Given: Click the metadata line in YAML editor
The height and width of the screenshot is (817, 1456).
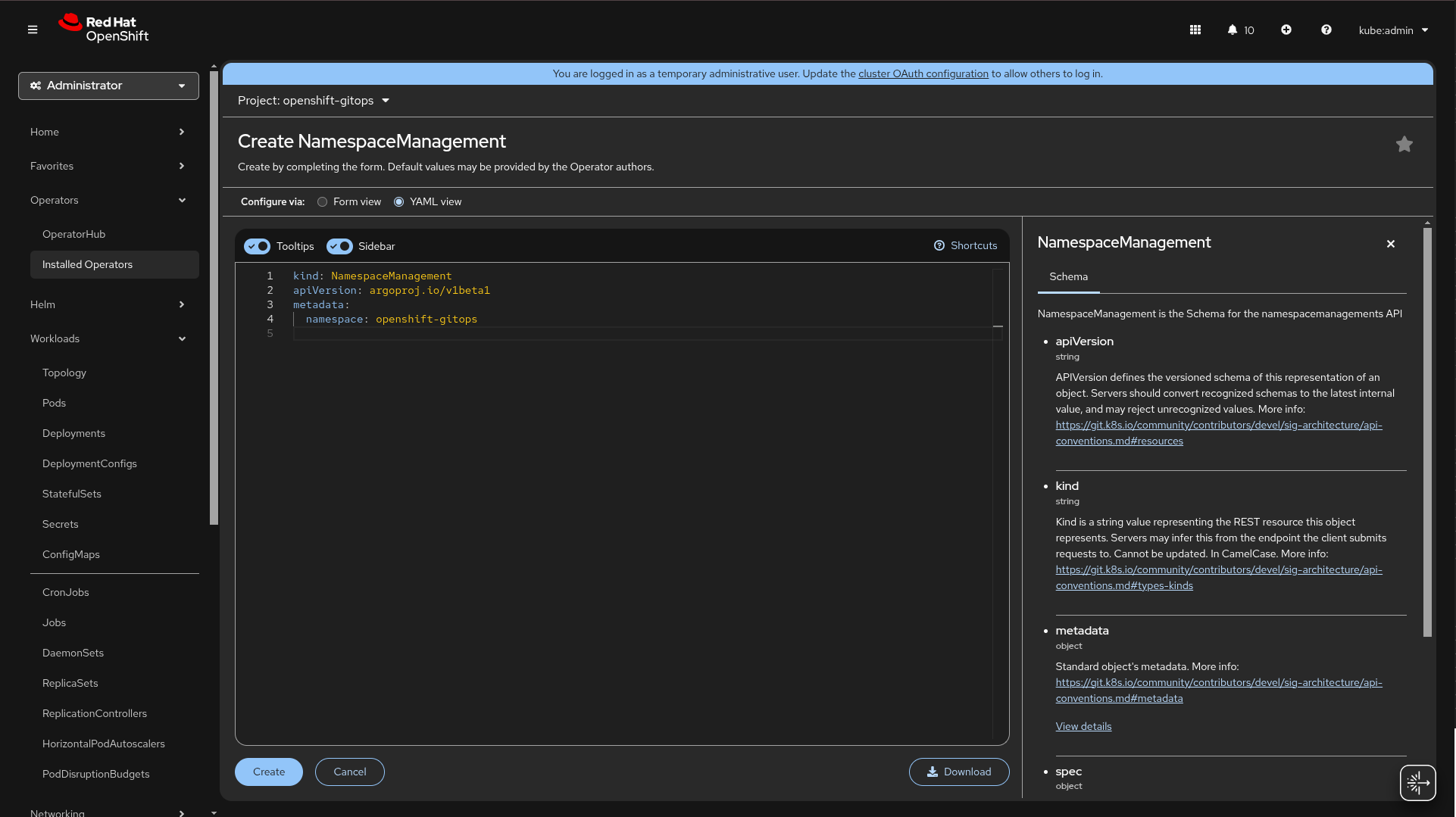Looking at the screenshot, I should [x=321, y=305].
